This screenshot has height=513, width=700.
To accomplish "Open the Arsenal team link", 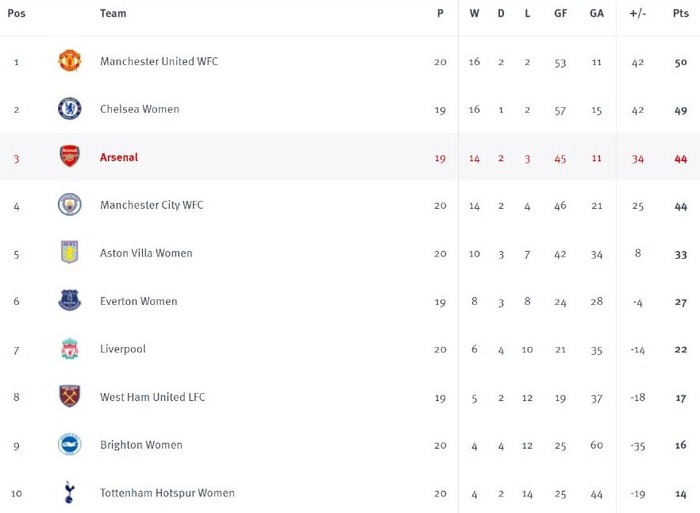I will pos(119,157).
